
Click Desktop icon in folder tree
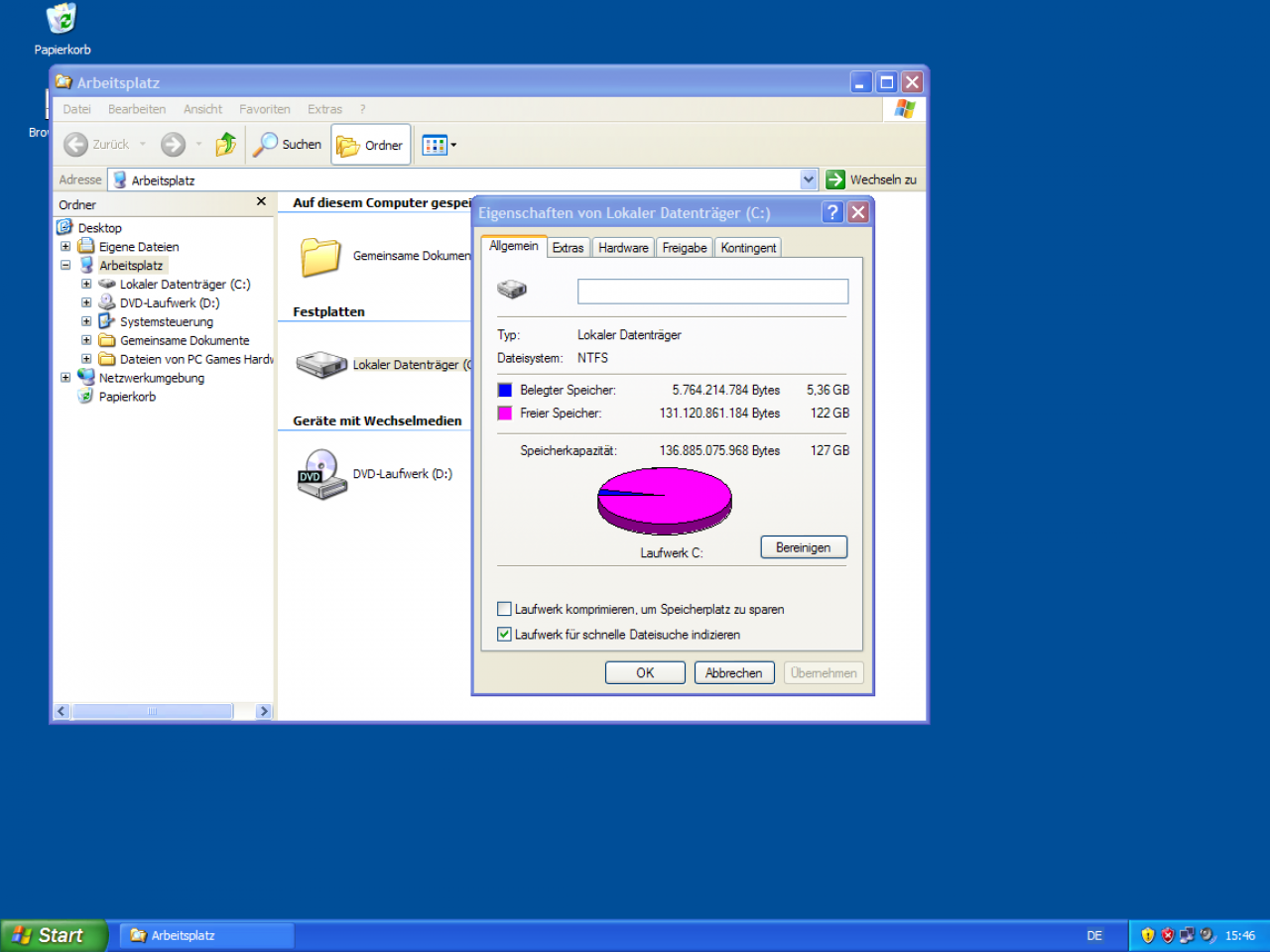pyautogui.click(x=65, y=227)
